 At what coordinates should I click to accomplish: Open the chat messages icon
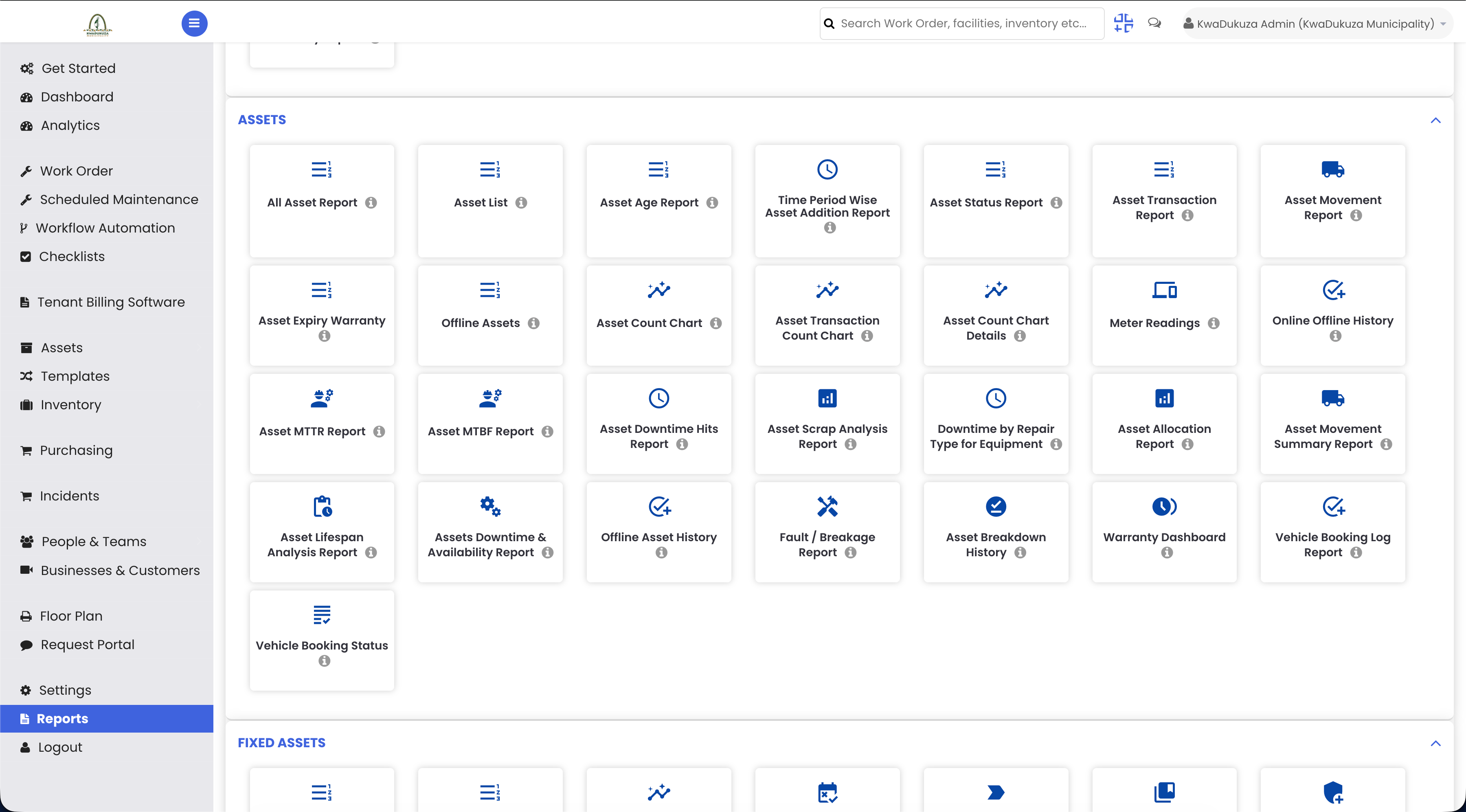1154,23
